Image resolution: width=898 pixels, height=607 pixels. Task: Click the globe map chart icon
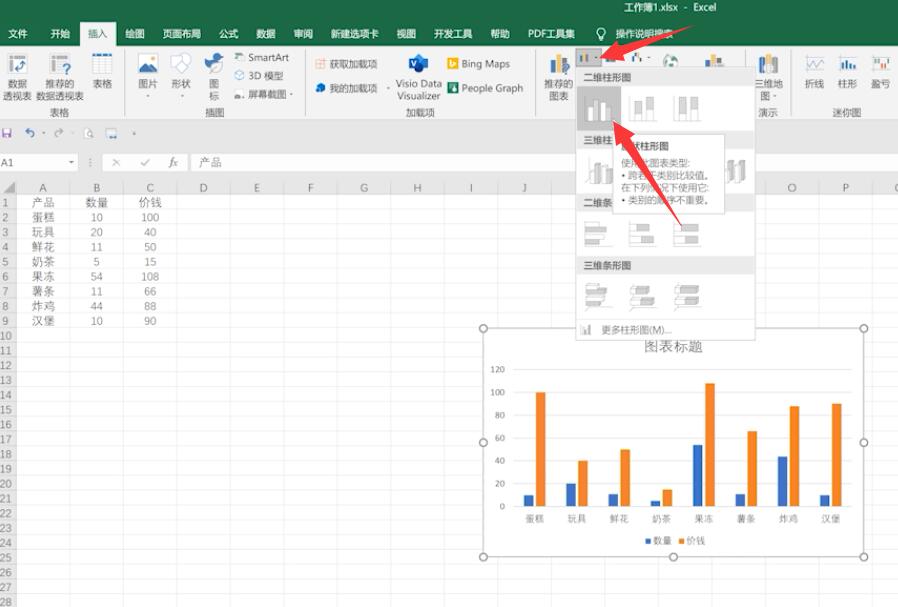pos(671,60)
